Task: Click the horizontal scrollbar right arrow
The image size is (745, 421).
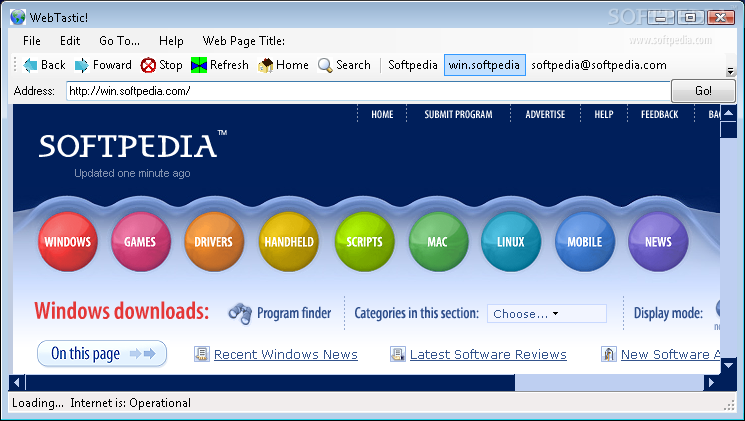Action: coord(711,383)
